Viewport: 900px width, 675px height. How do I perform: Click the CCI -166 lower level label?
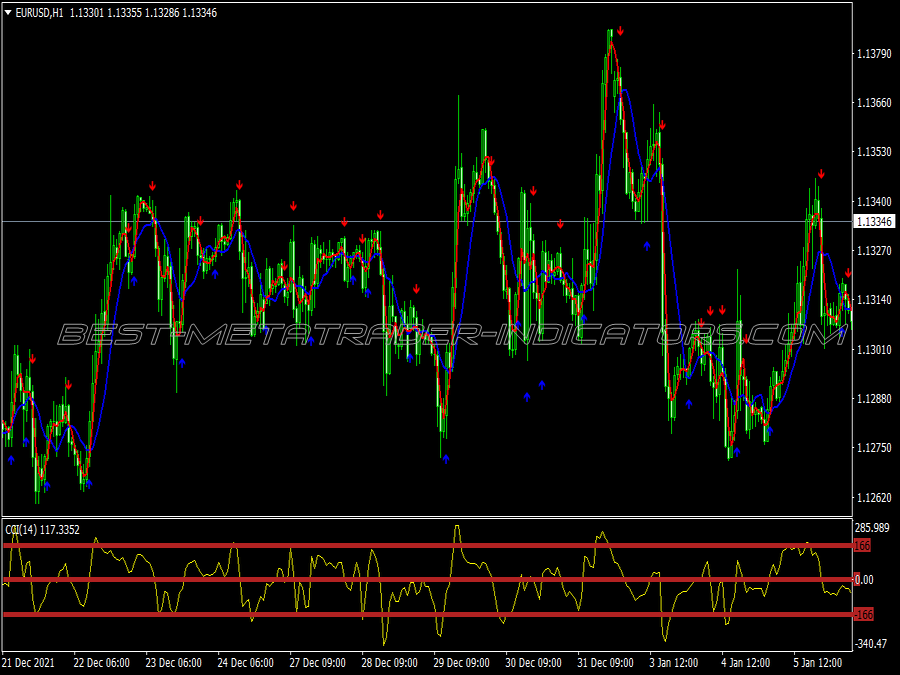coord(864,615)
